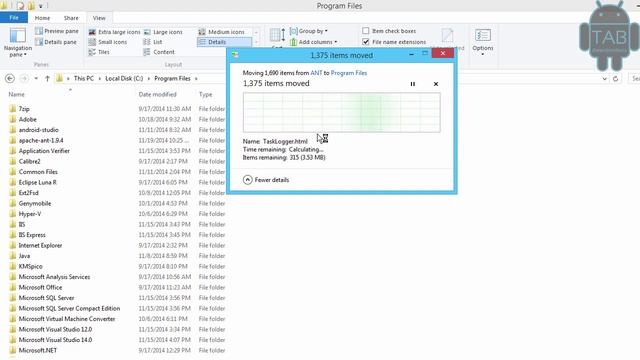Open the View ribbon tab

[x=99, y=18]
